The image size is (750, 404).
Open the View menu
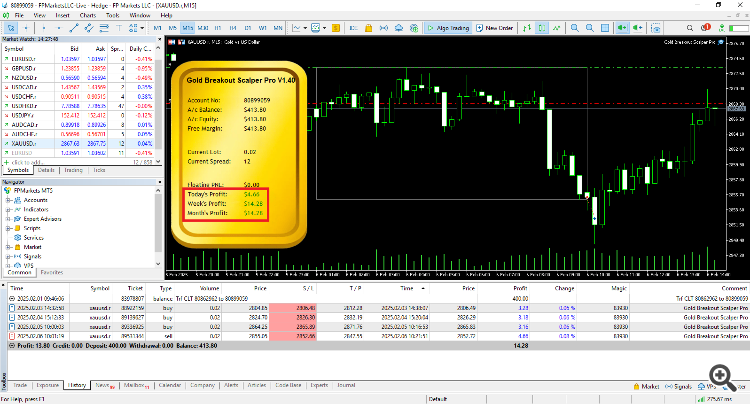click(x=39, y=15)
